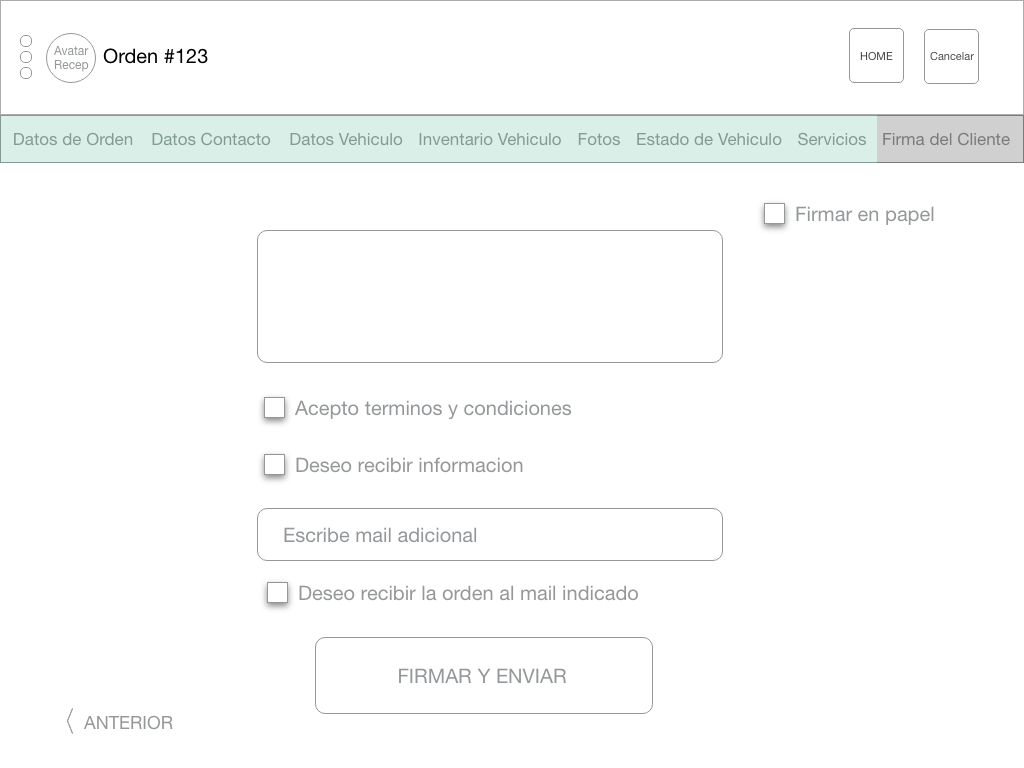Viewport: 1024px width, 768px height.
Task: Select the Firma del Cliente tab
Action: [946, 139]
